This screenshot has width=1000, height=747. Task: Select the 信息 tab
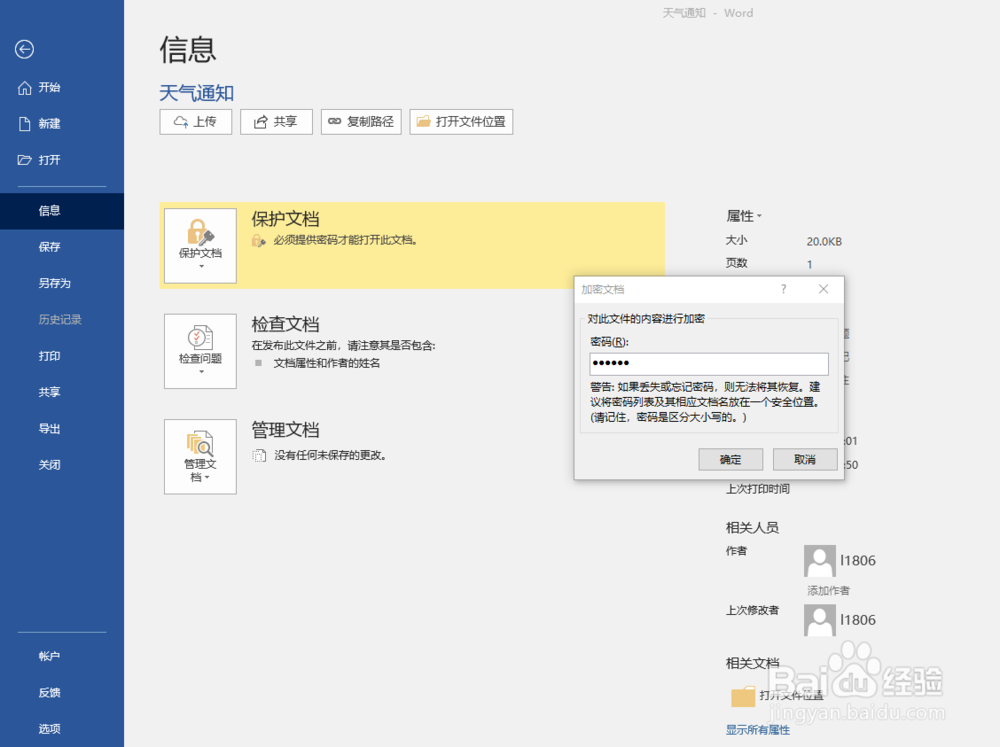click(x=62, y=211)
